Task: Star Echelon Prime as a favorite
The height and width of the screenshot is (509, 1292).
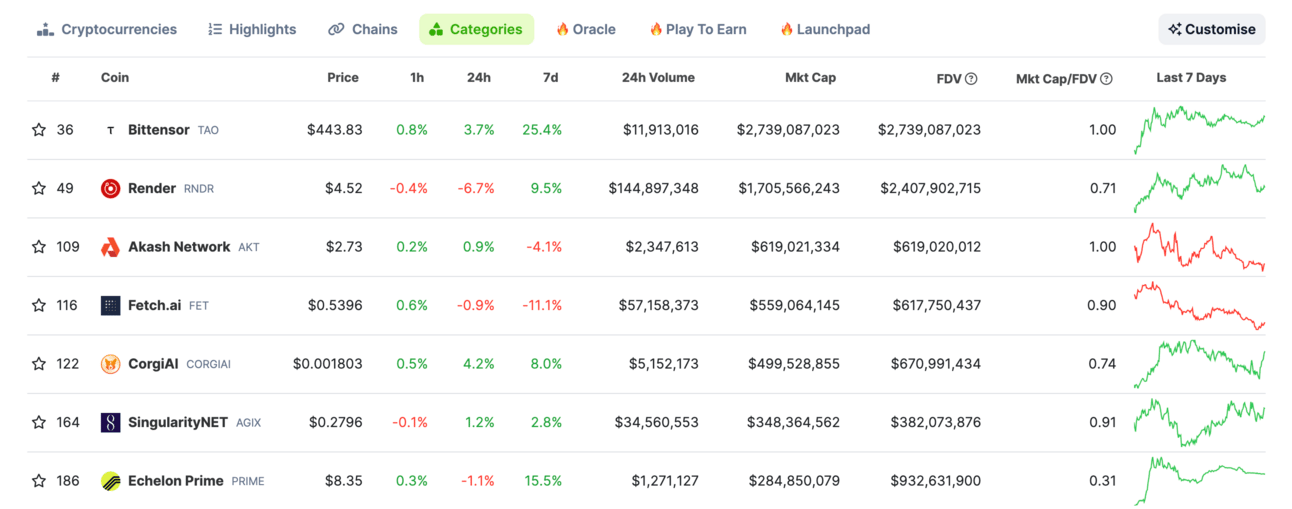Action: (39, 481)
